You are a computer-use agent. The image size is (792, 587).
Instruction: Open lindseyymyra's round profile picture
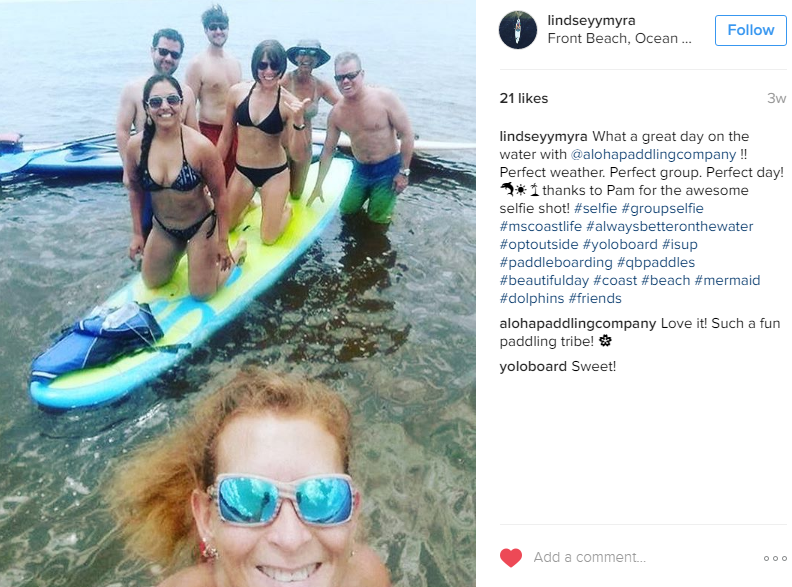point(518,30)
